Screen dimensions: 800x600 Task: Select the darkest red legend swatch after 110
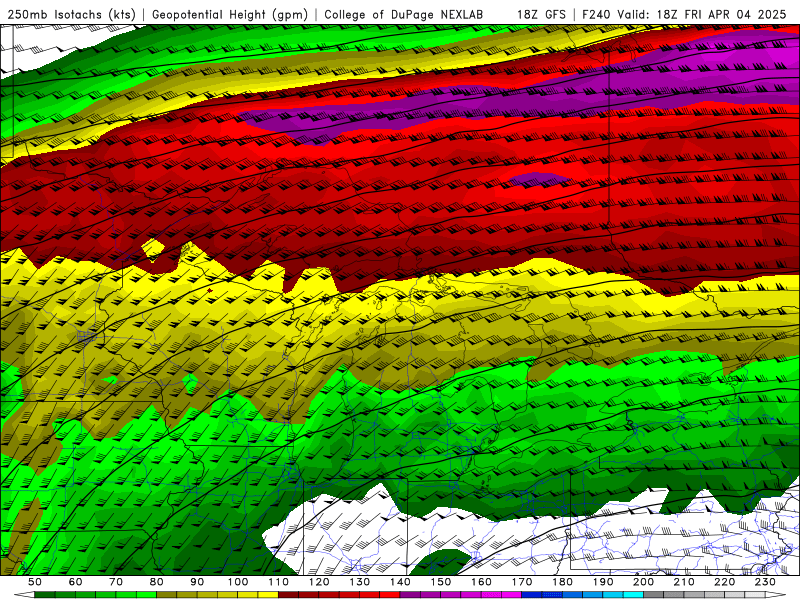coord(288,595)
